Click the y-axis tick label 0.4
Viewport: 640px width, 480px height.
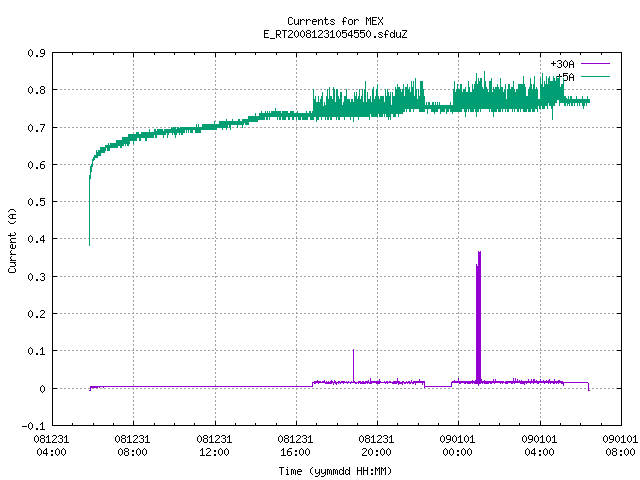36,239
